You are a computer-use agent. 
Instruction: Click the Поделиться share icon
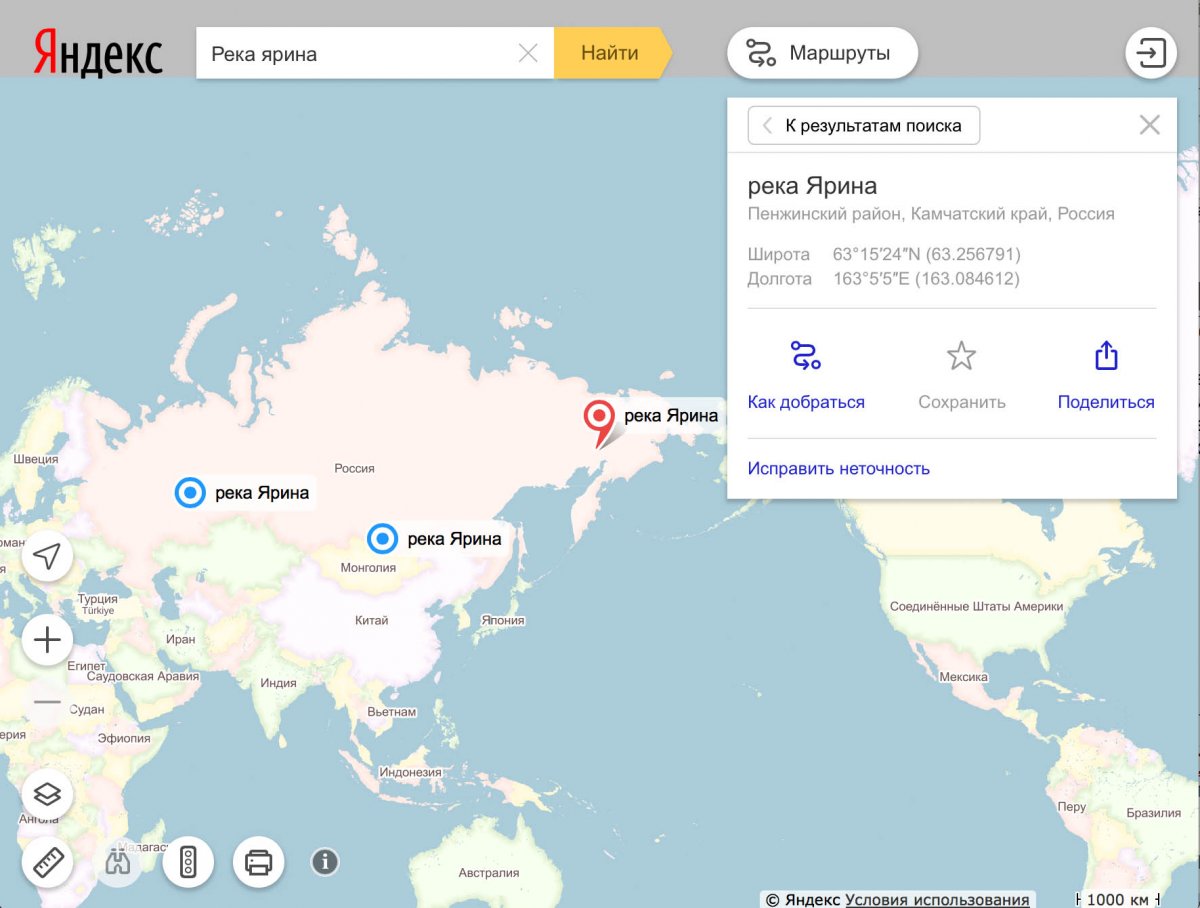click(x=1106, y=355)
